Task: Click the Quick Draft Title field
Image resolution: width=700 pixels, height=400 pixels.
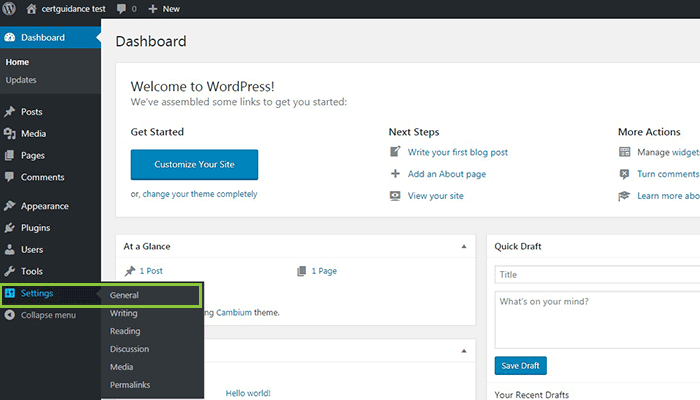Action: point(597,275)
